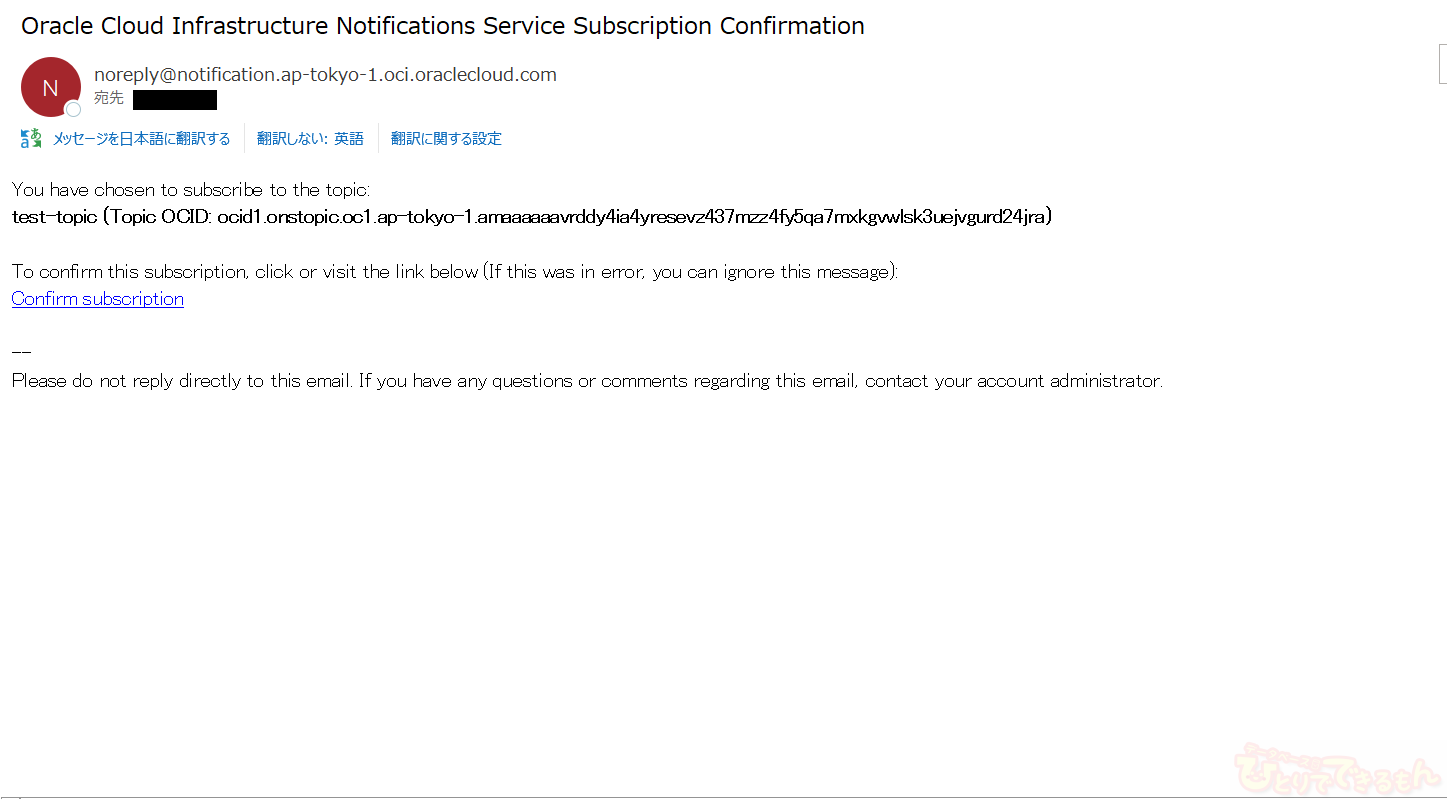Viewport: 1447px width, 799px height.
Task: Click the Topic OCID string
Action: click(x=632, y=217)
